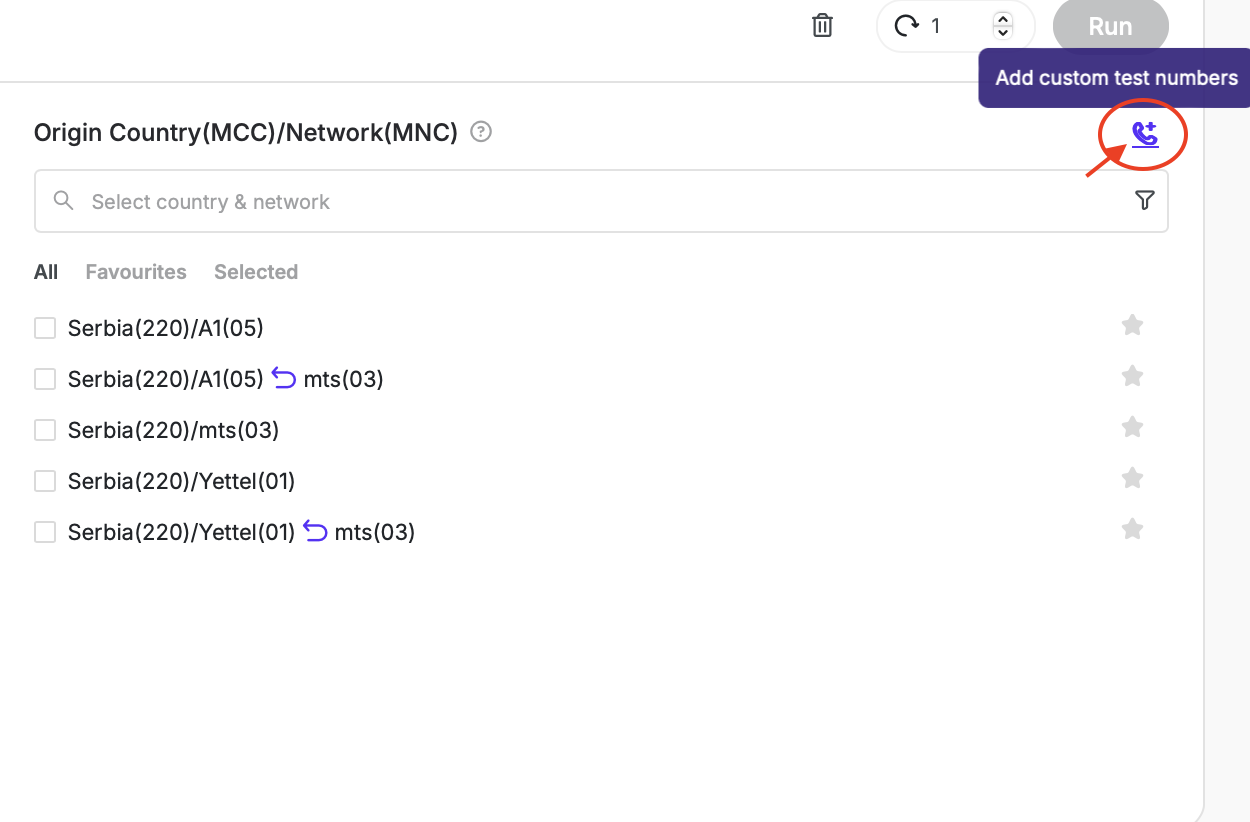Viewport: 1250px width, 822px height.
Task: Check the Serbia(220)/Yettel(01) checkbox
Action: (44, 480)
